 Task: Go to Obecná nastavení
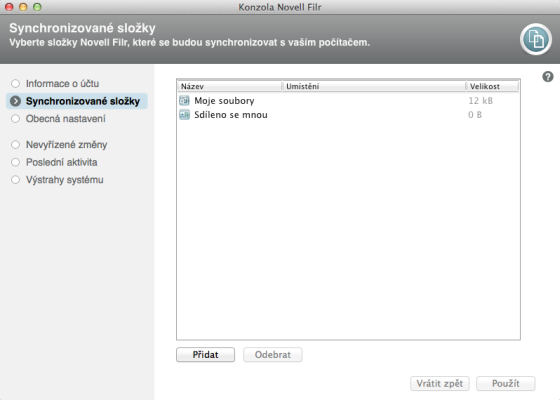coord(66,119)
